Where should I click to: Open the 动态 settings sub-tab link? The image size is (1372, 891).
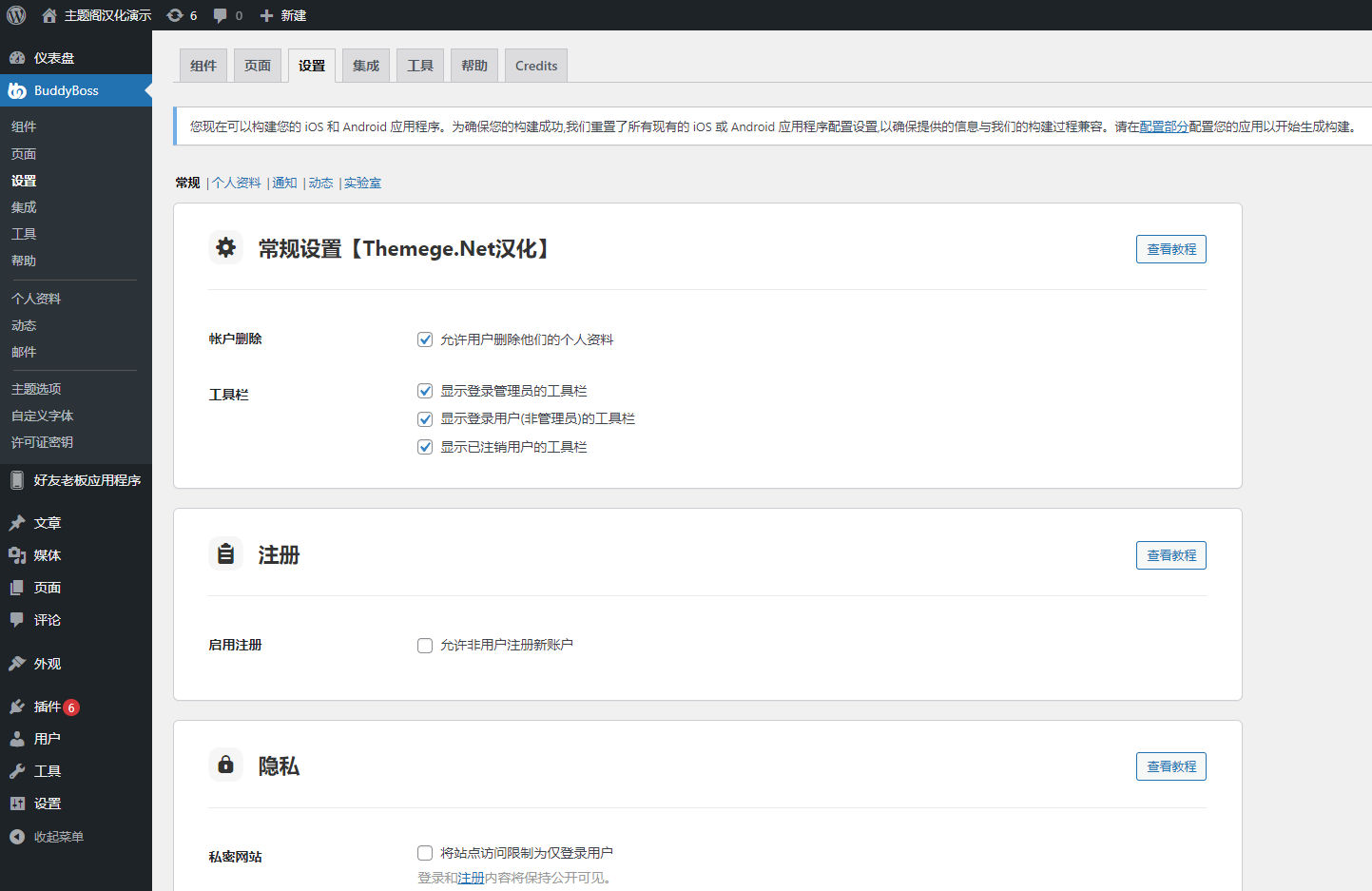(x=321, y=183)
